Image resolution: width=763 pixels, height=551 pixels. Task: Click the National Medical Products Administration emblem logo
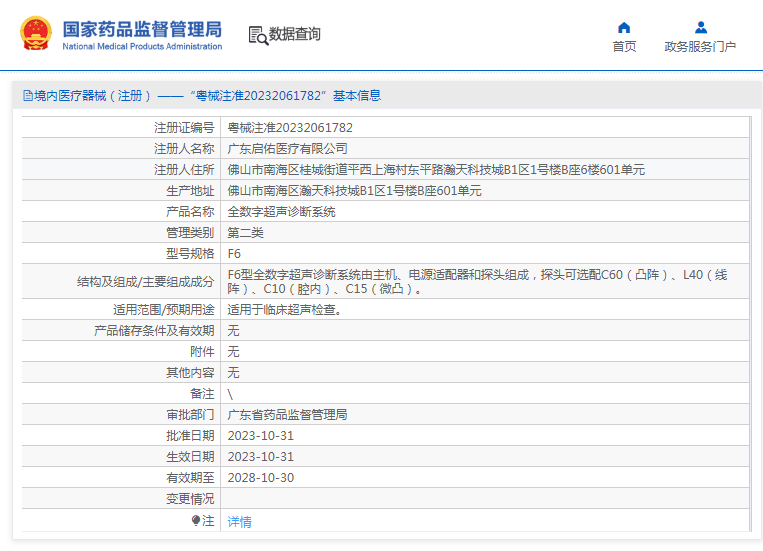(38, 34)
